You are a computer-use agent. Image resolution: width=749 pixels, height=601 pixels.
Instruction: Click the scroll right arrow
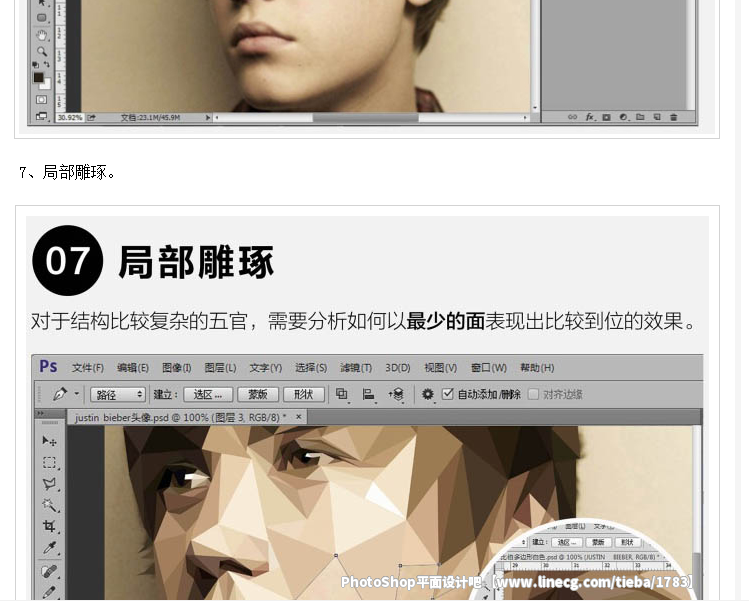pos(525,118)
